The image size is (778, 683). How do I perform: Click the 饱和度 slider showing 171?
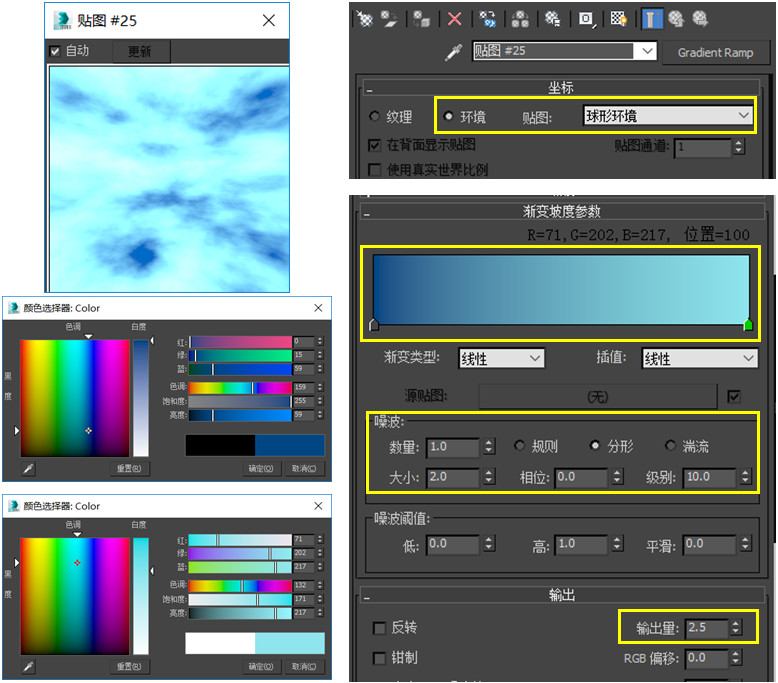(240, 599)
